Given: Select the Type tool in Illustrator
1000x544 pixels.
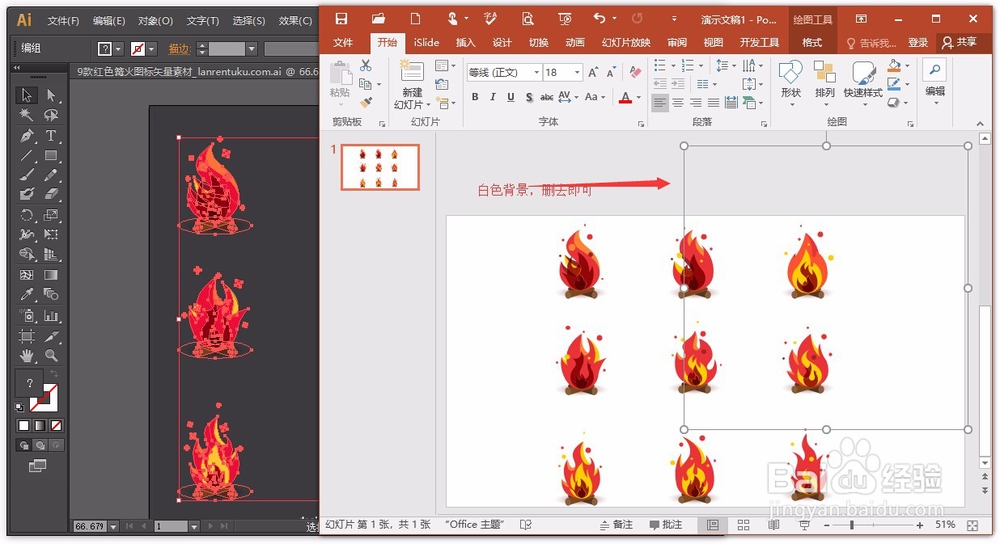Looking at the screenshot, I should click(x=51, y=135).
